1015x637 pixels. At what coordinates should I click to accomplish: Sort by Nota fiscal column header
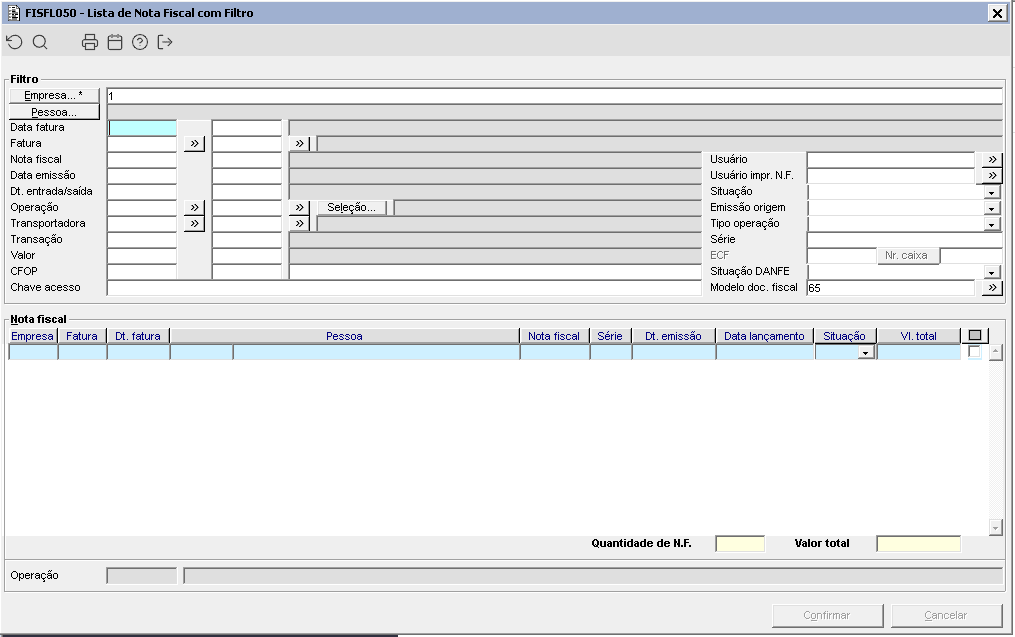[554, 336]
